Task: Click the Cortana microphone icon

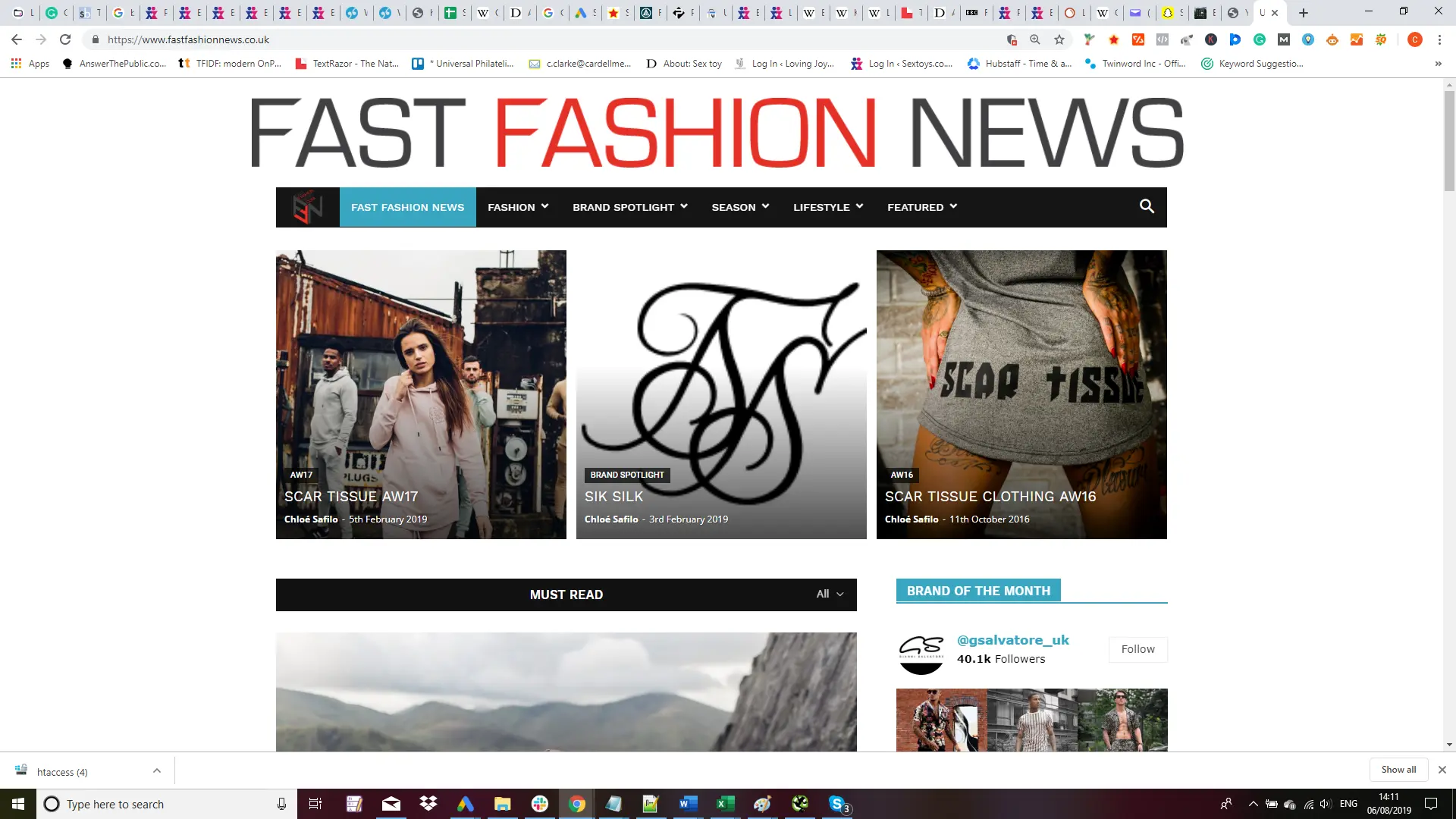Action: [281, 804]
